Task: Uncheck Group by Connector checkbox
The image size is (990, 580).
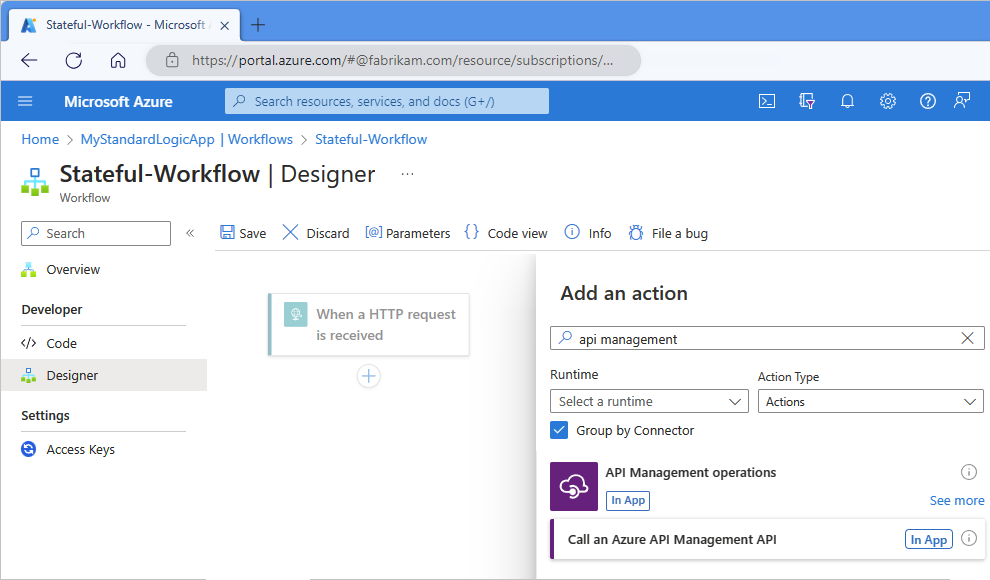Action: click(x=560, y=430)
